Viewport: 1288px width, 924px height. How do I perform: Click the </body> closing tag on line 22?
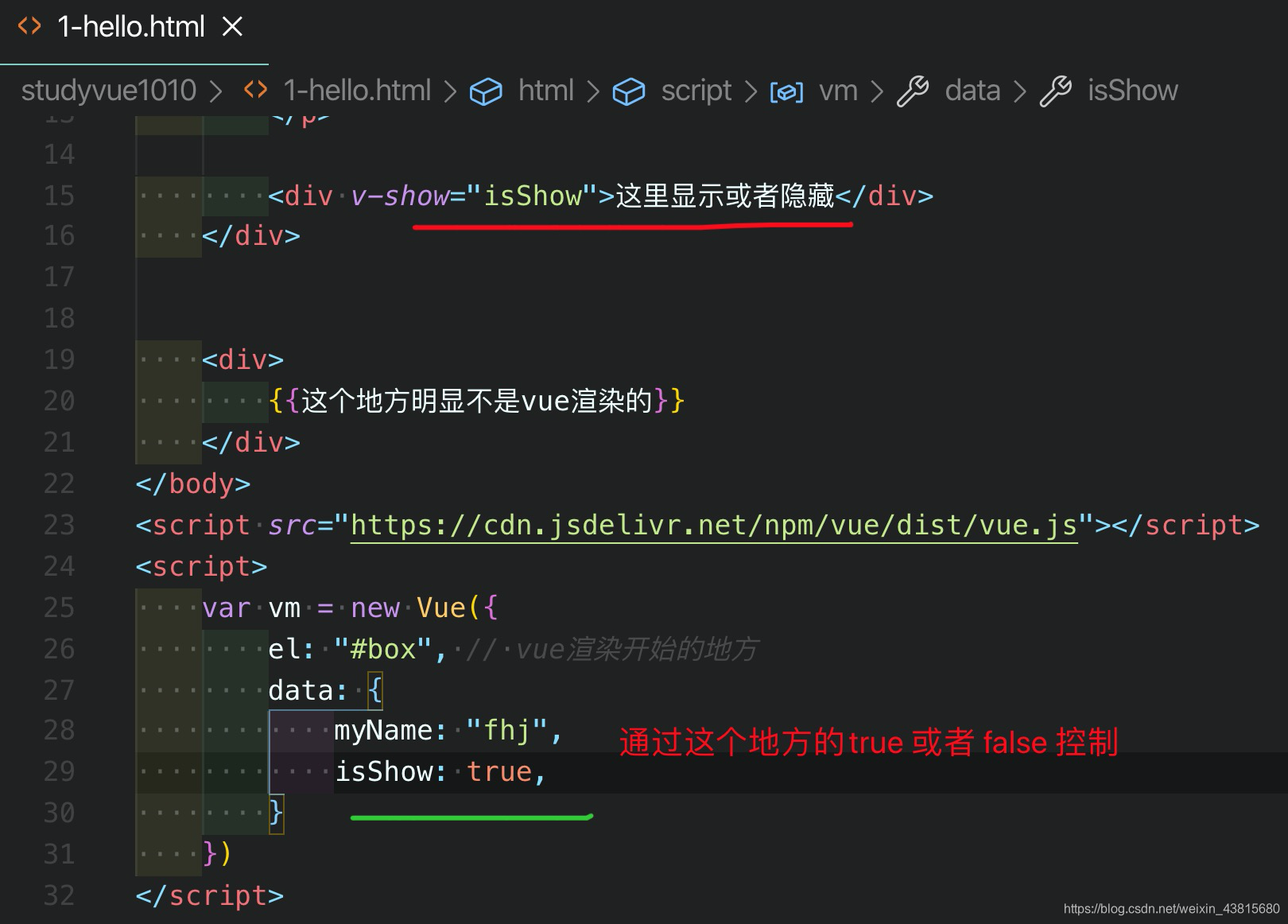click(193, 483)
